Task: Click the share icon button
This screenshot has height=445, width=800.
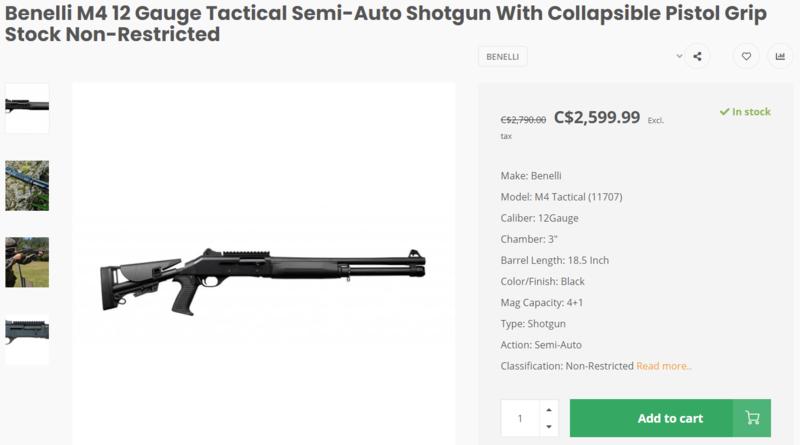Action: pos(697,57)
